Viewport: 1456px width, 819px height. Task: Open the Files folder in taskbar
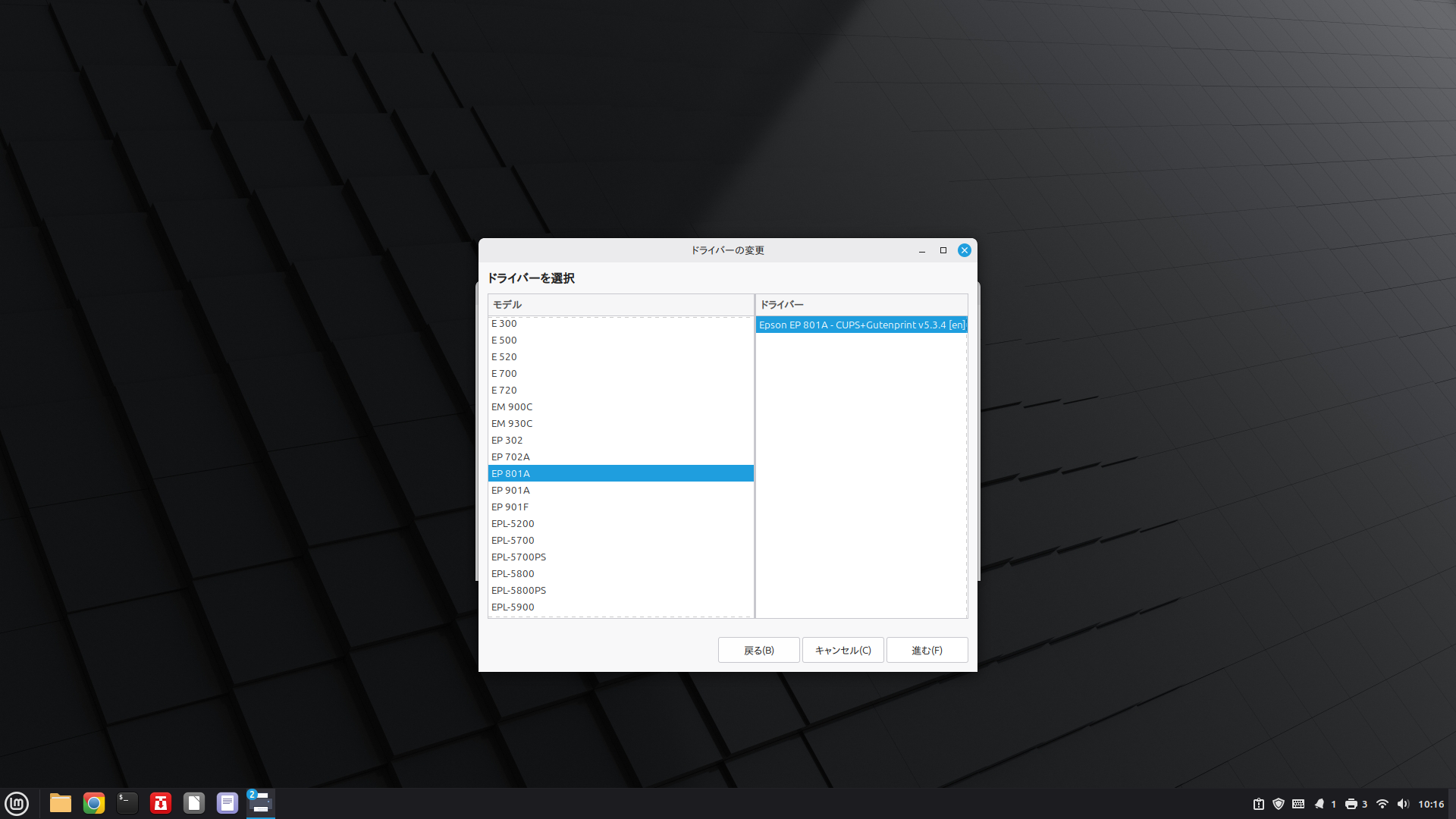tap(61, 803)
